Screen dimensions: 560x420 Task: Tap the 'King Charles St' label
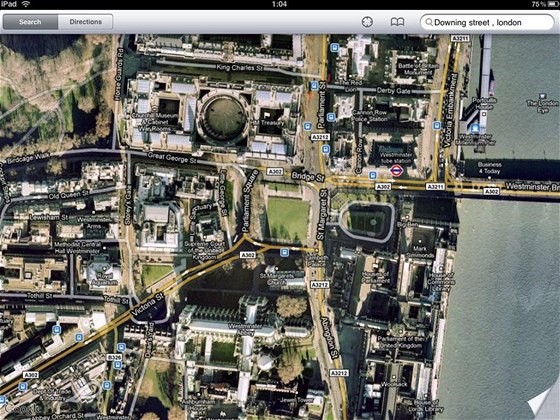[x=240, y=68]
